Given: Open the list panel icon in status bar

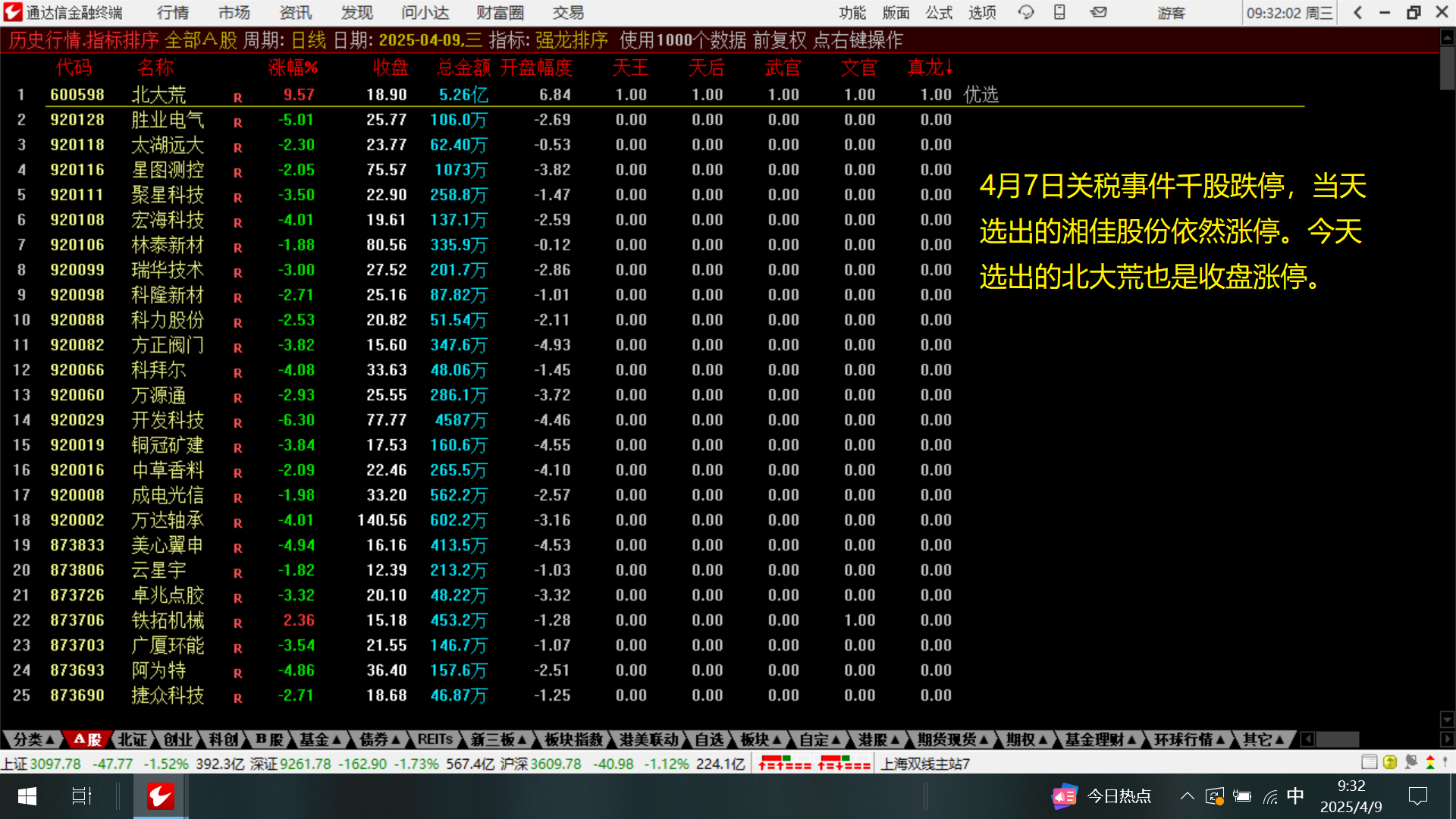Looking at the screenshot, I should click(1369, 762).
